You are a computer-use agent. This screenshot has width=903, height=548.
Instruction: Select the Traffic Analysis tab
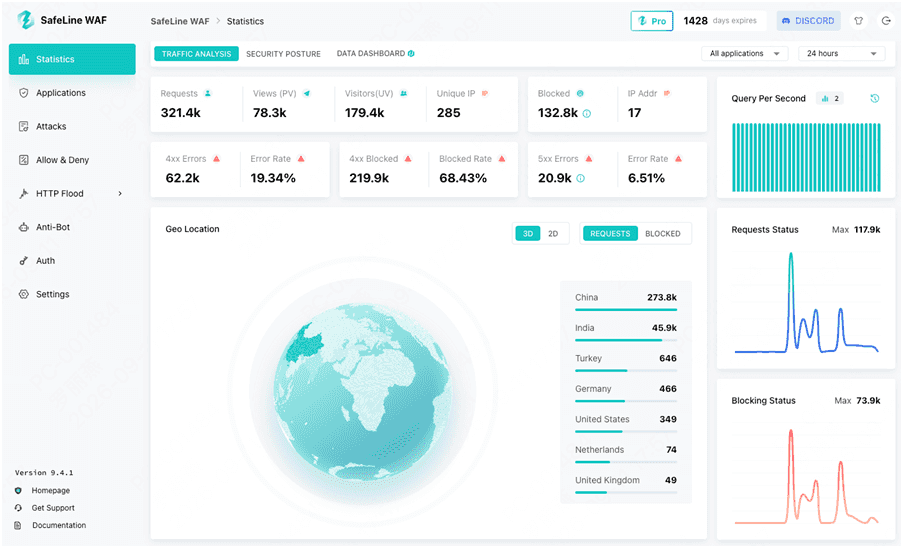tap(196, 54)
